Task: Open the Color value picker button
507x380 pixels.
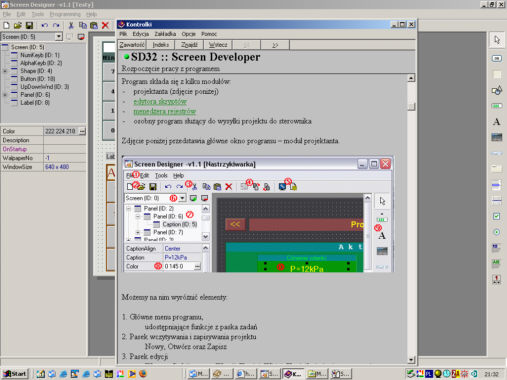Action: click(x=82, y=131)
